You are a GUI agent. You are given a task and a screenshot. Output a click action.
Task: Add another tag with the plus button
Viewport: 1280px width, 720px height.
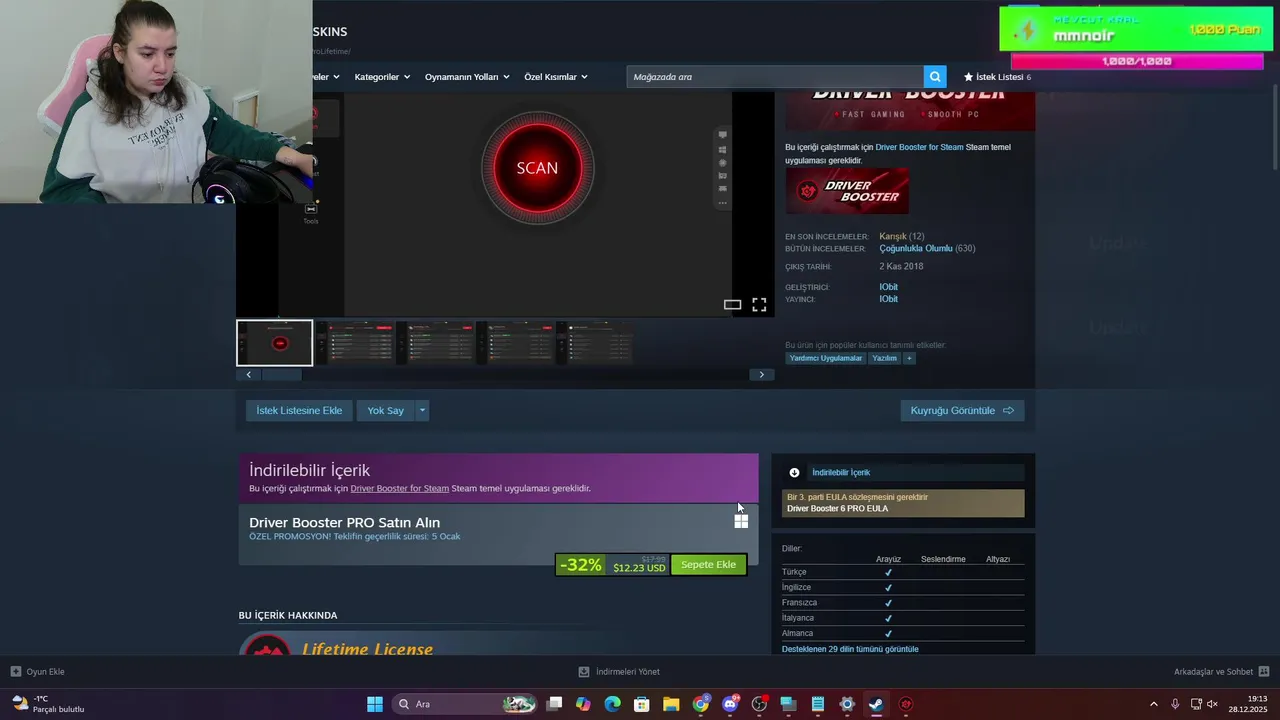[x=909, y=358]
